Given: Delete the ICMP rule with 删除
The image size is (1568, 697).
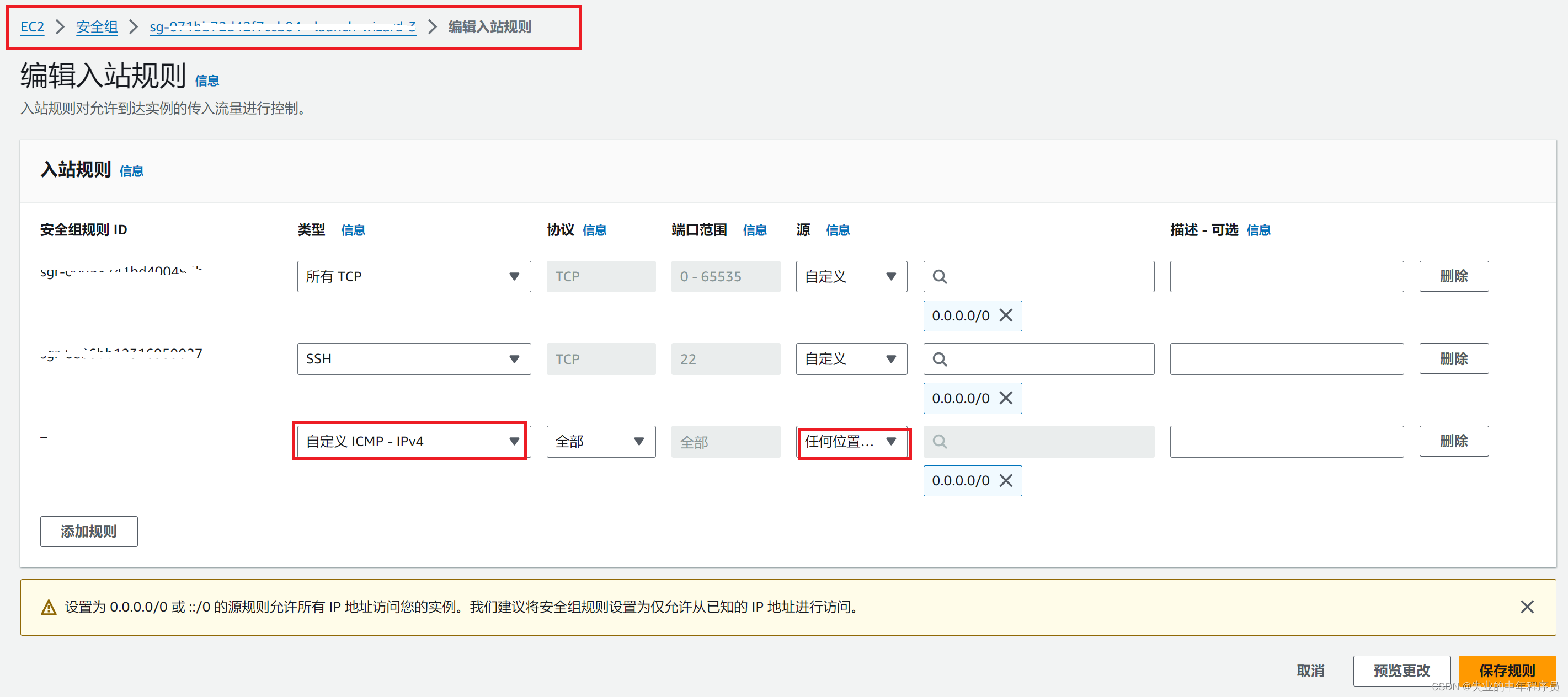Looking at the screenshot, I should pos(1454,441).
